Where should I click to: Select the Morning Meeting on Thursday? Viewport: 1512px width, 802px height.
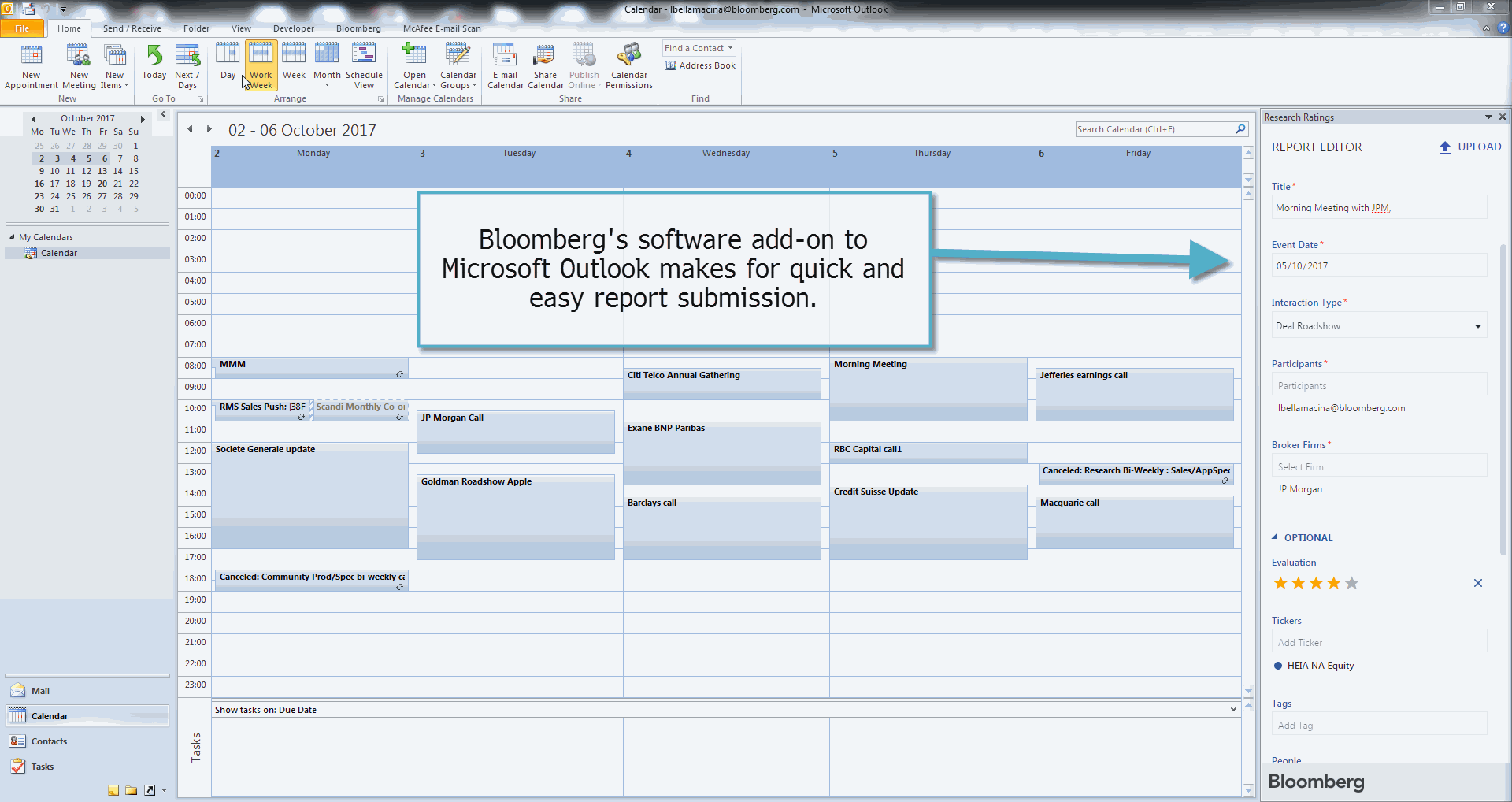click(928, 389)
